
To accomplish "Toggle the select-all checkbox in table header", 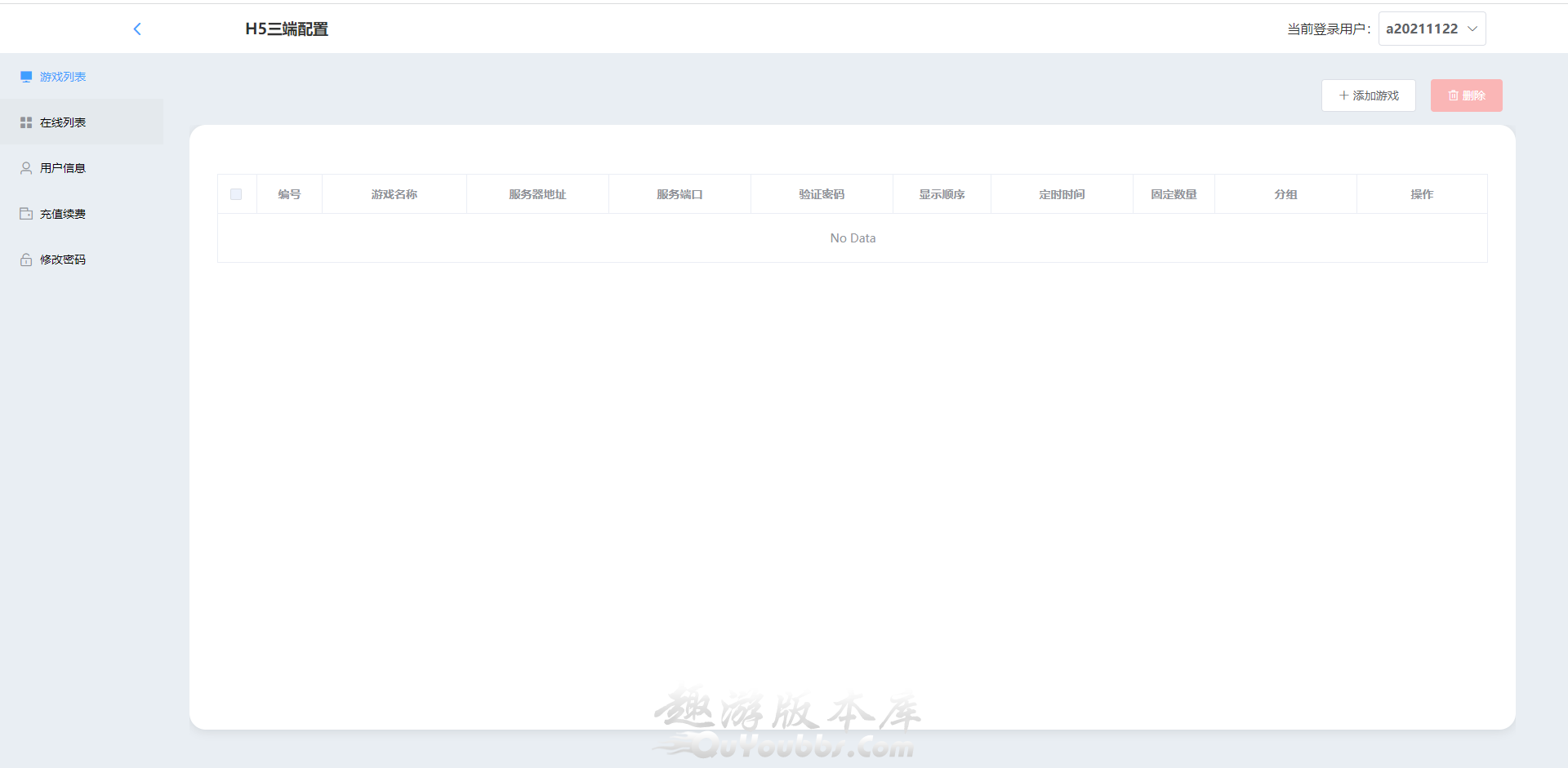I will pyautogui.click(x=236, y=194).
